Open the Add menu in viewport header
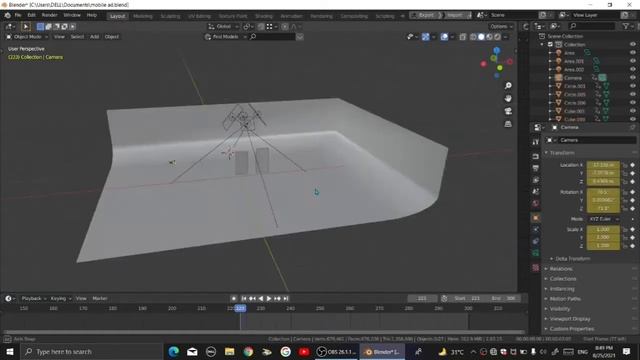This screenshot has width=640, height=360. [94, 37]
